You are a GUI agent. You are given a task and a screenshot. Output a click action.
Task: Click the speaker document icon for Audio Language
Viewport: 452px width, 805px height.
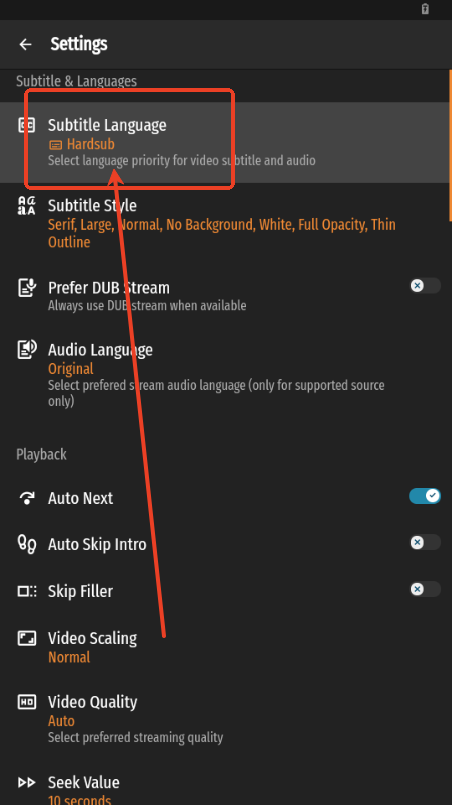[x=27, y=350]
